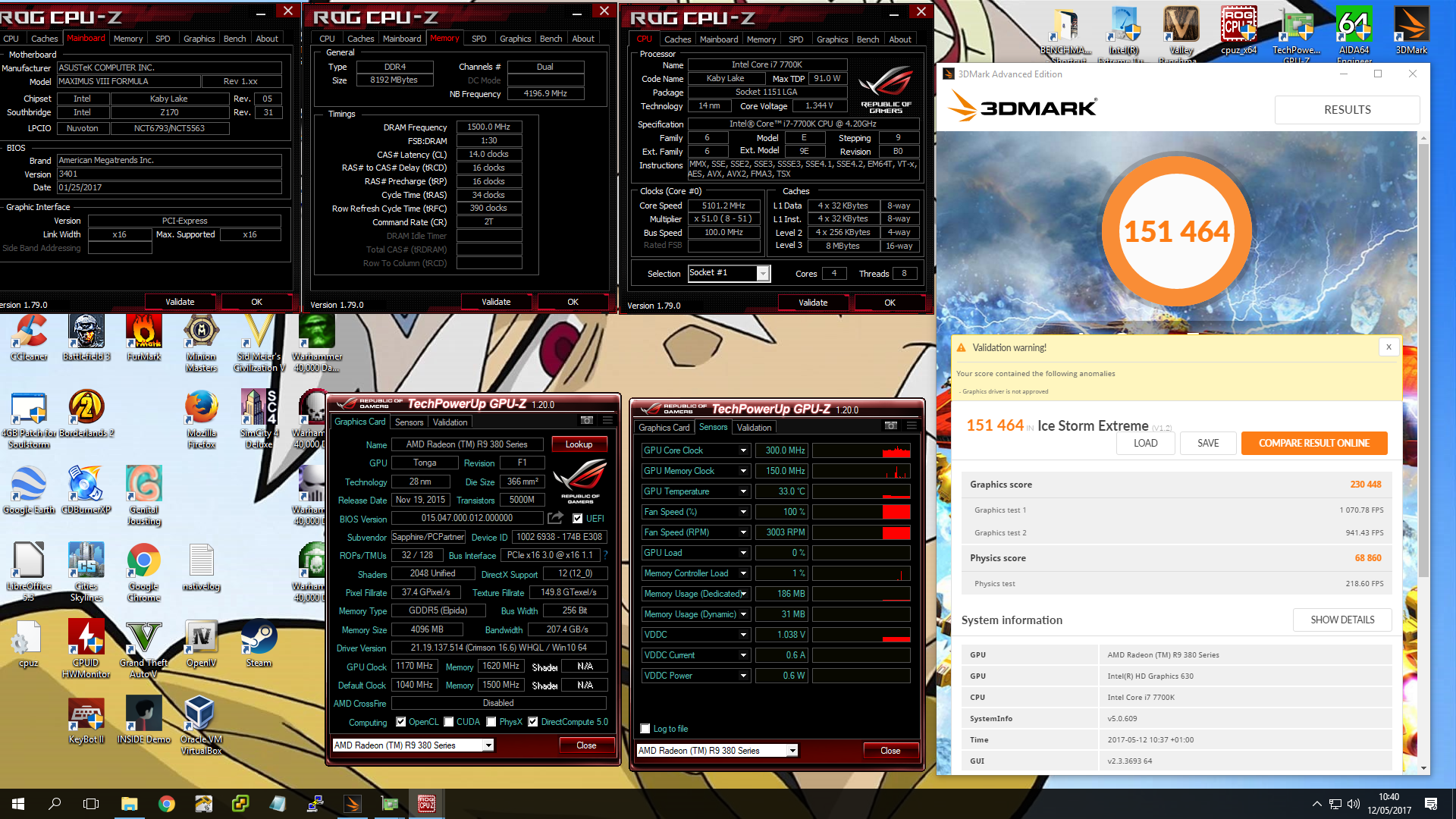The height and width of the screenshot is (819, 1456).
Task: Open the KeyBot II desktop icon
Action: click(86, 720)
